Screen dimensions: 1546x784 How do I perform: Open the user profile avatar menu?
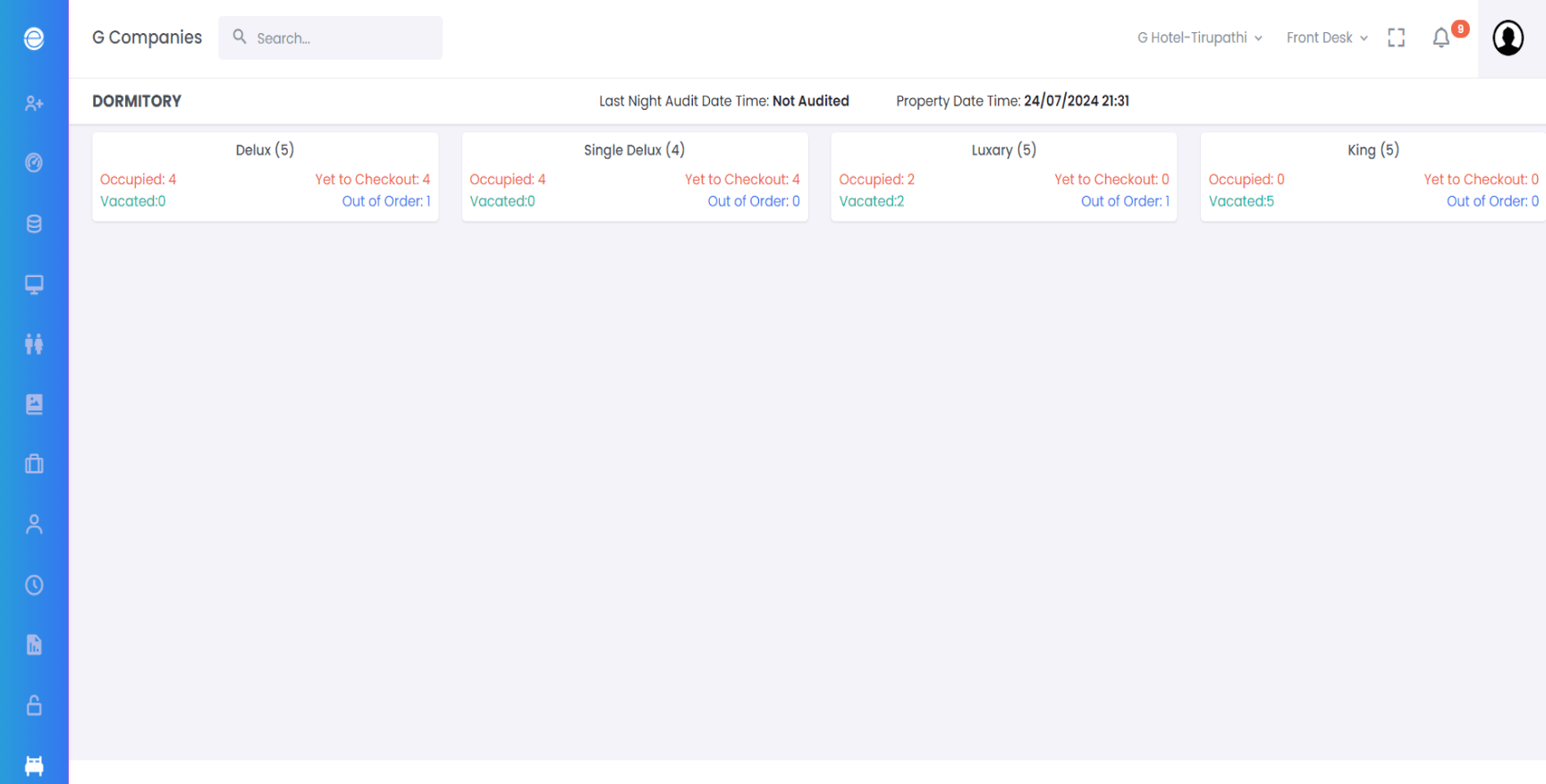(1508, 38)
